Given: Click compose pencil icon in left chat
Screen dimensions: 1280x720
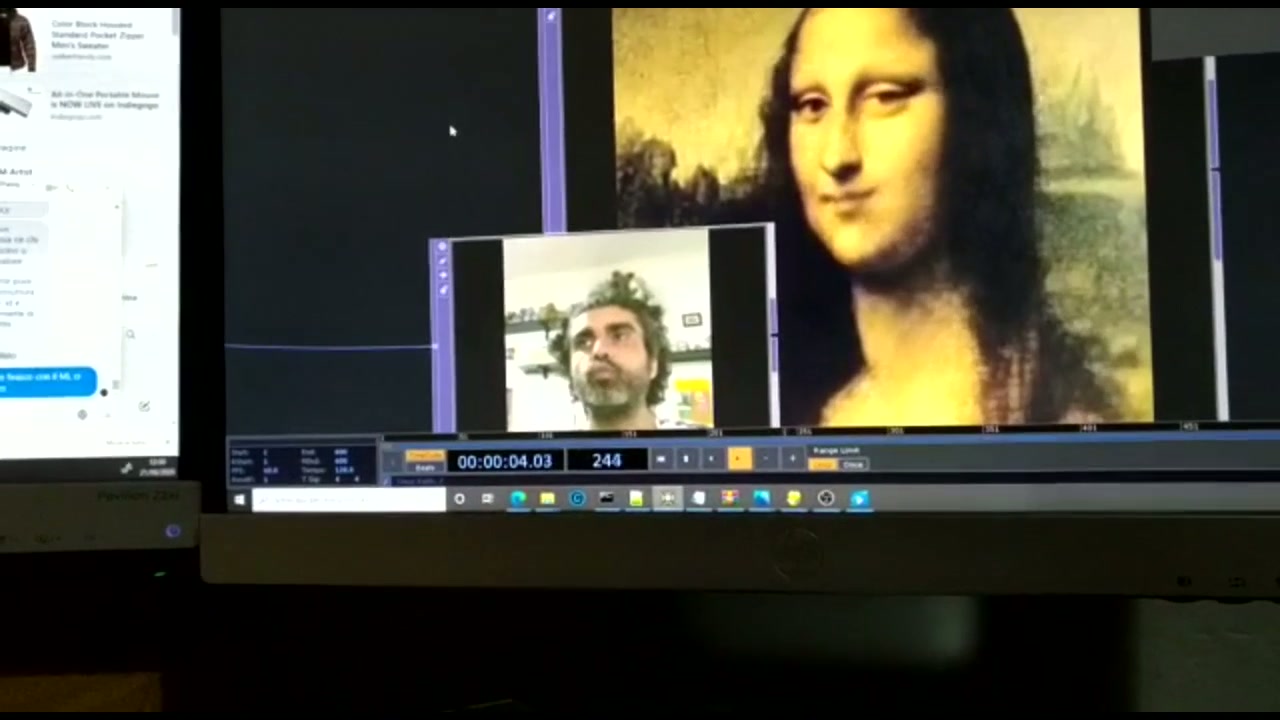Looking at the screenshot, I should [x=144, y=406].
